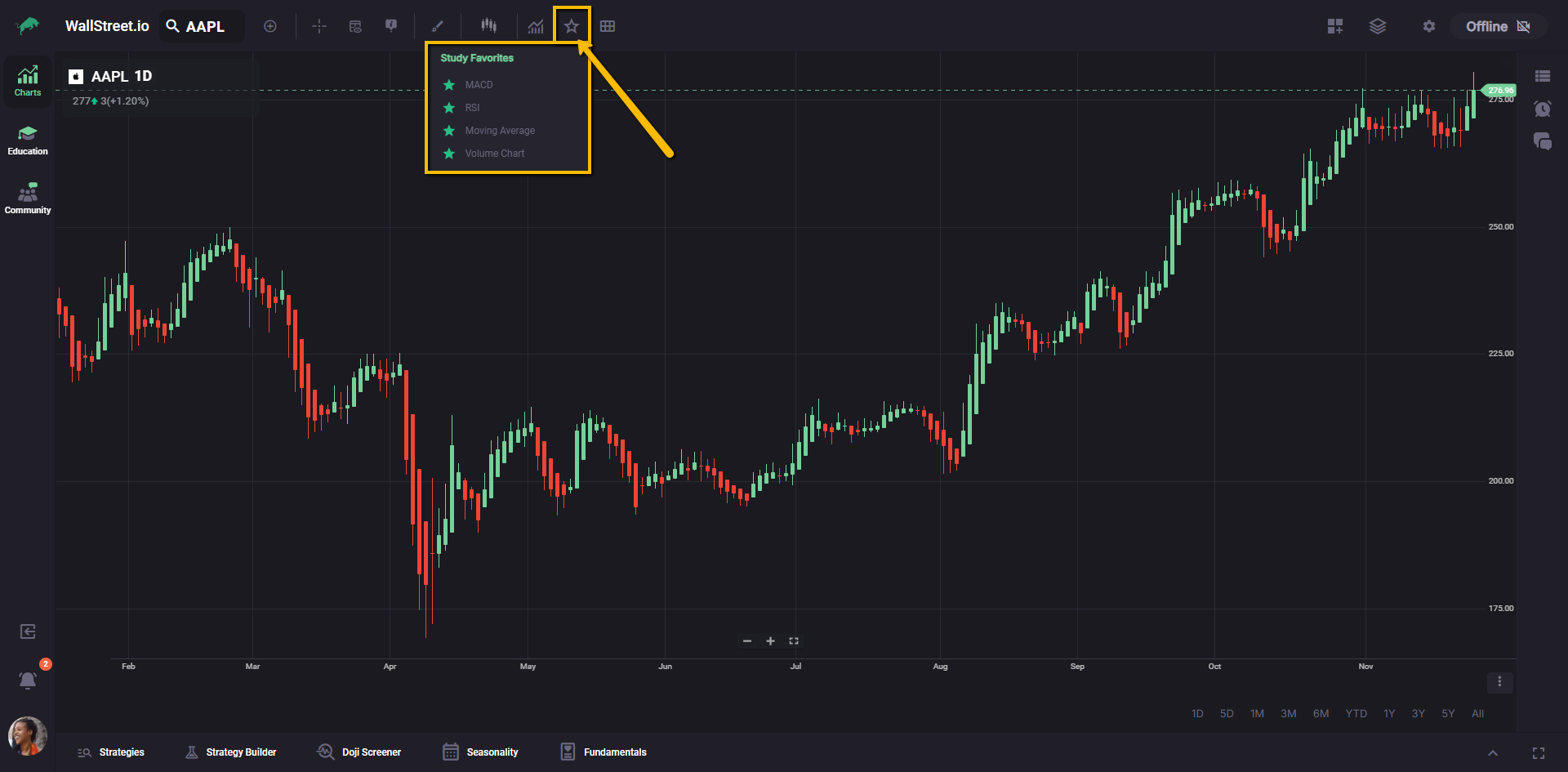
Task: Open the chat bubbles panel icon
Action: click(1542, 141)
